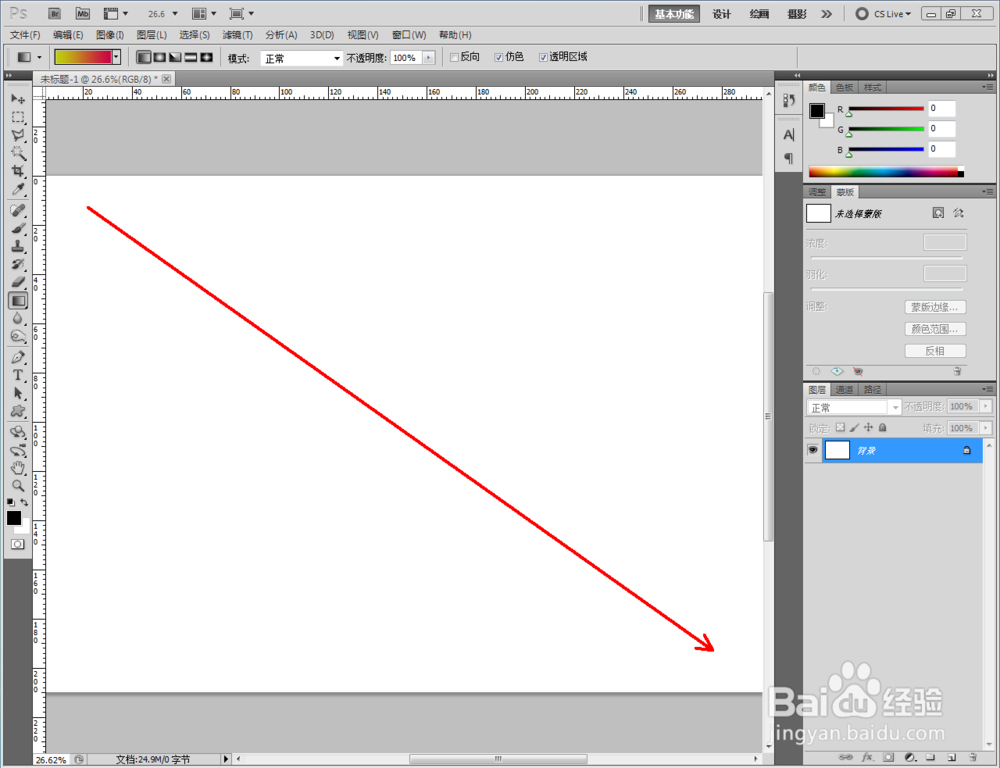Open the 窗口(W) menu
The height and width of the screenshot is (768, 1000).
409,35
